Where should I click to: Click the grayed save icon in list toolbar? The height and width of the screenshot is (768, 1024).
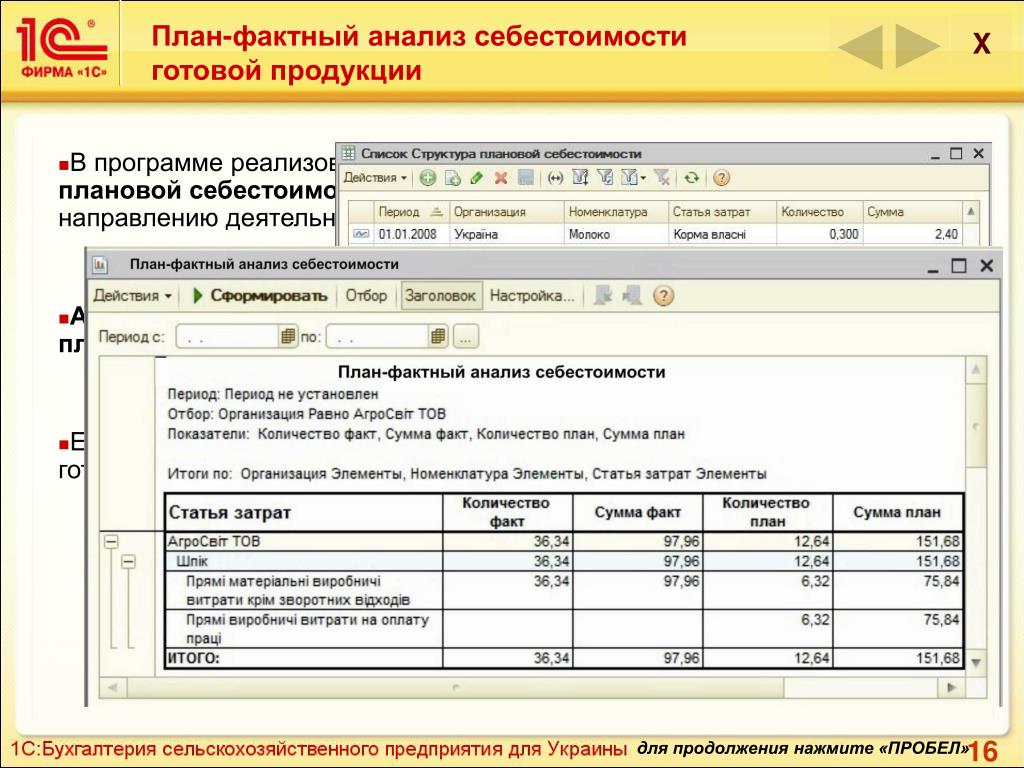[526, 178]
